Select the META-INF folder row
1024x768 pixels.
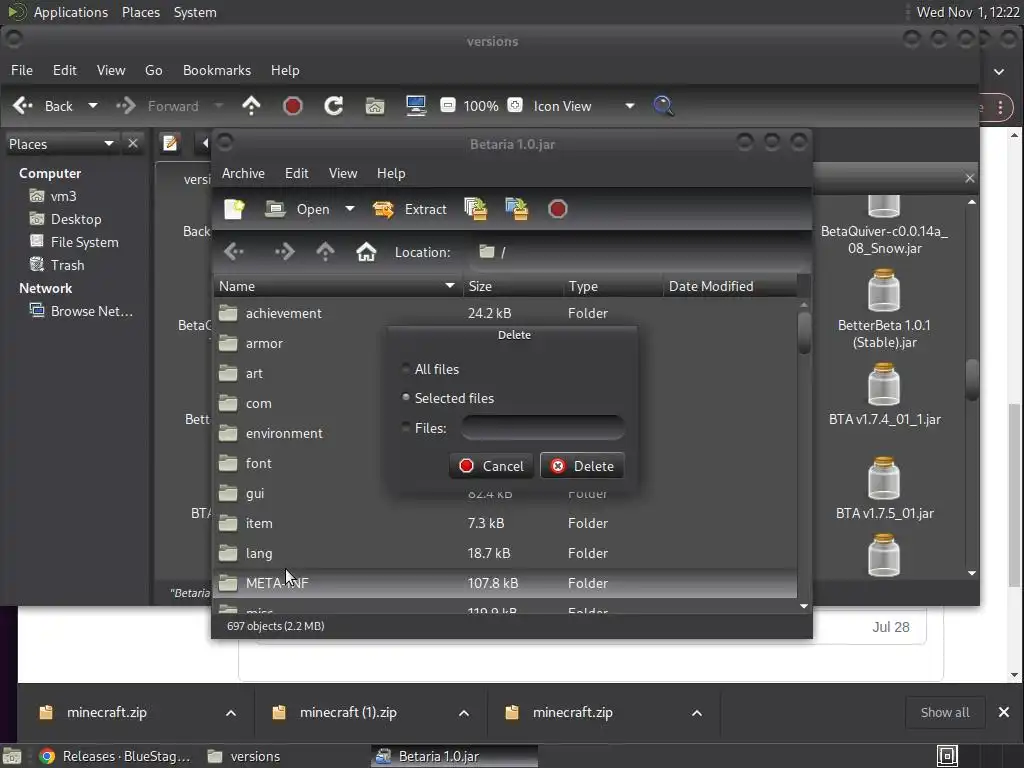coord(505,583)
